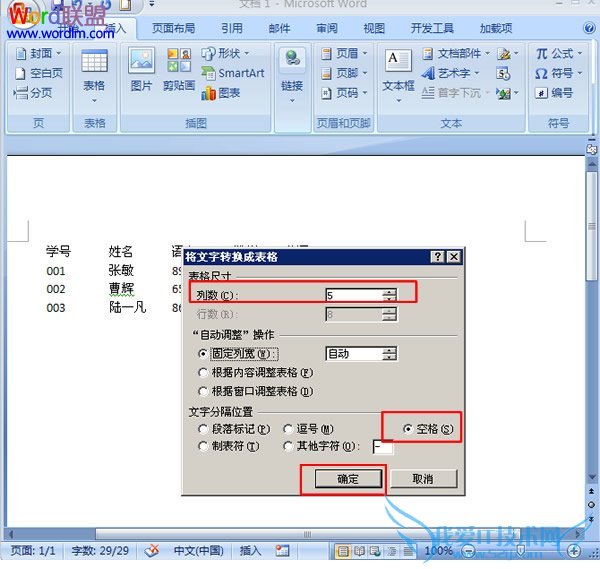Insert a page break with 分页
The height and width of the screenshot is (569, 600).
click(33, 93)
